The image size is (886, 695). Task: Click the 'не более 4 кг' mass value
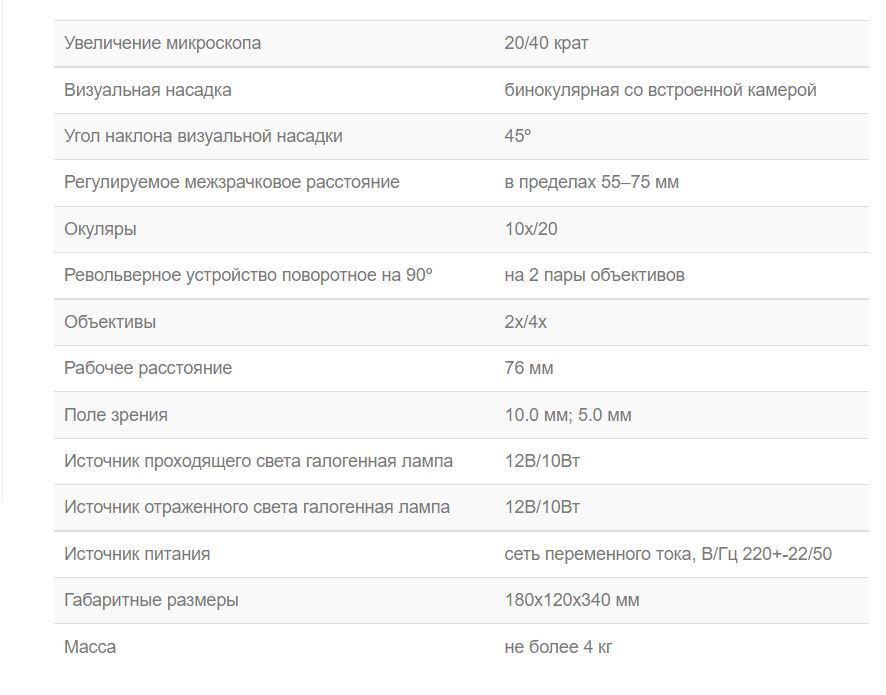pos(558,647)
